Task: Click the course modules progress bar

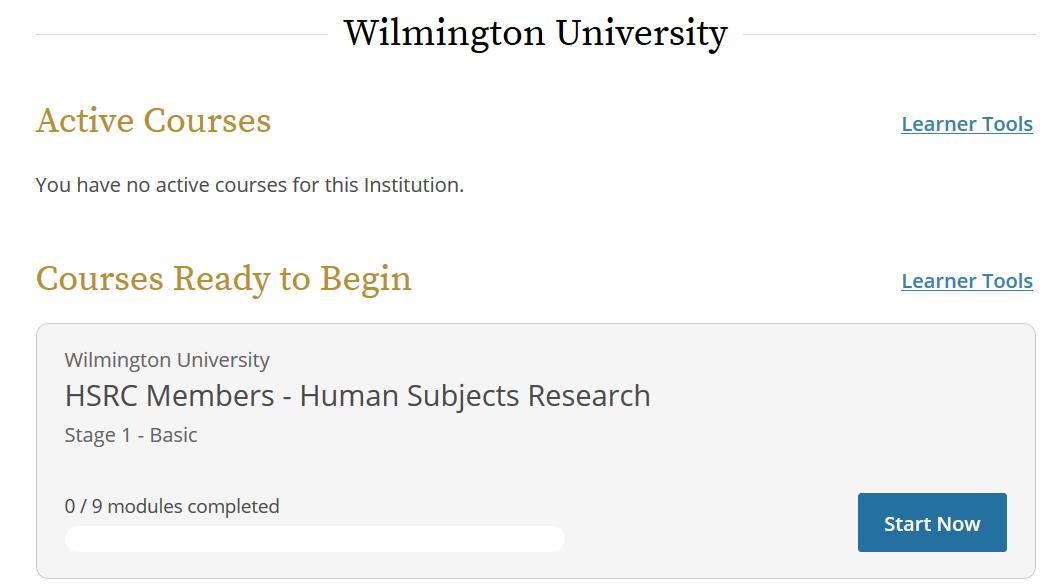Action: click(315, 540)
